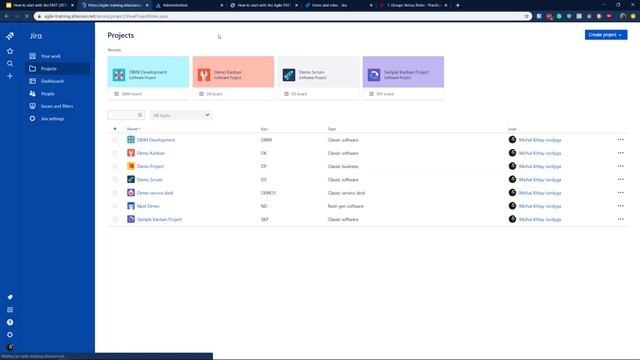Click the Demo Kanban project icon in list

(x=131, y=153)
